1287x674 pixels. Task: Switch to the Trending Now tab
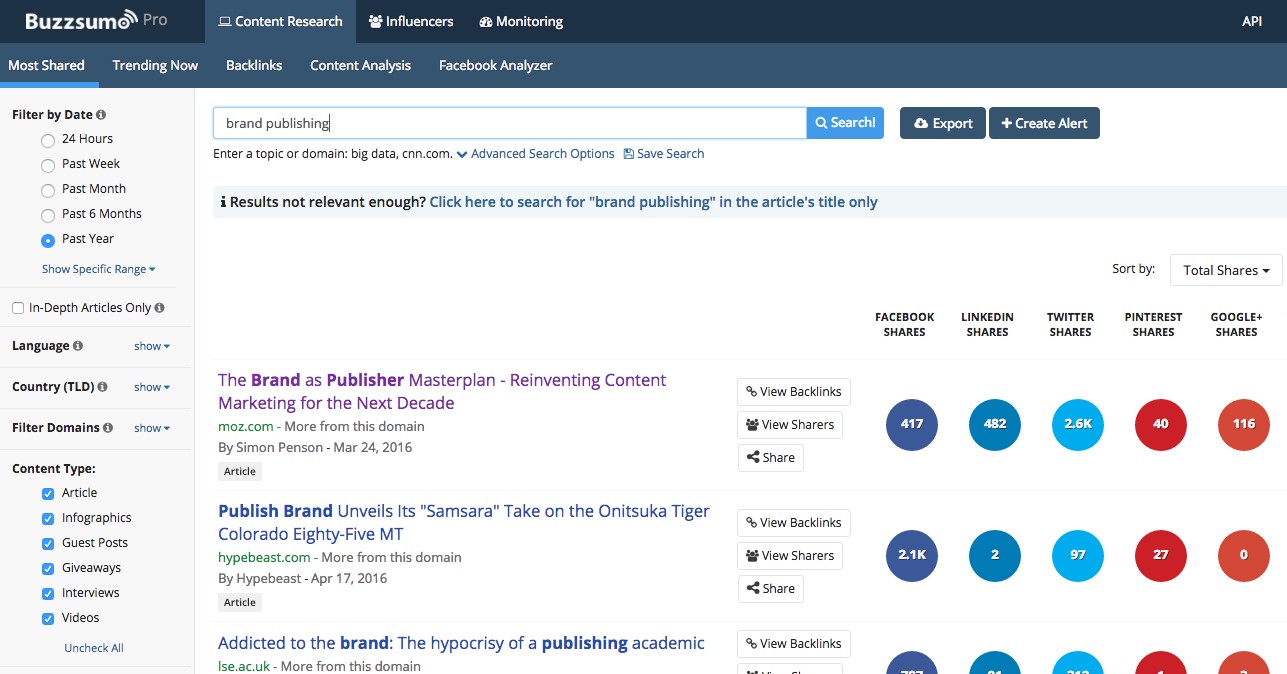(x=154, y=64)
